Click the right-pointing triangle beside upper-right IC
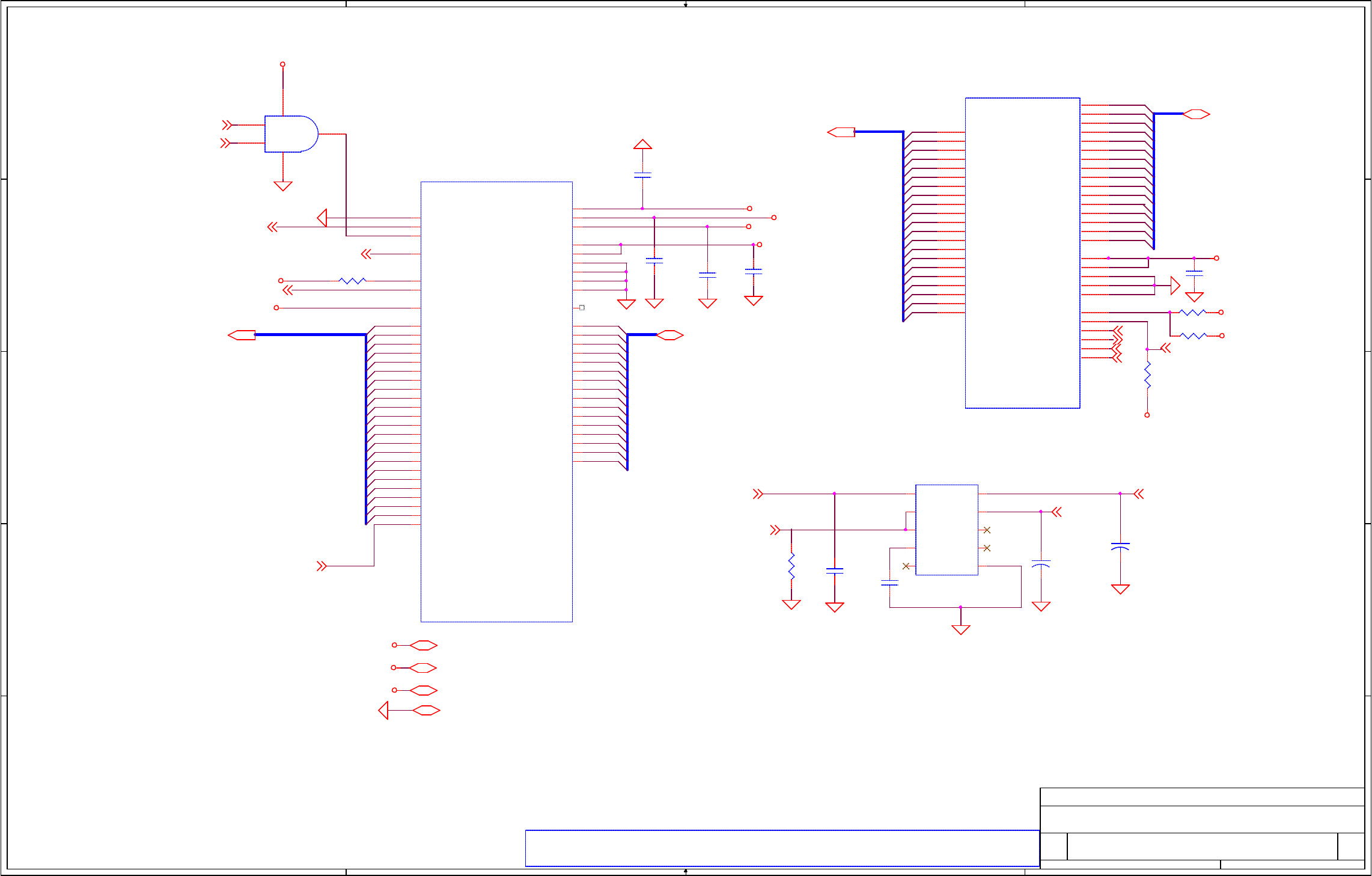This screenshot has width=1372, height=876. coord(1175,286)
